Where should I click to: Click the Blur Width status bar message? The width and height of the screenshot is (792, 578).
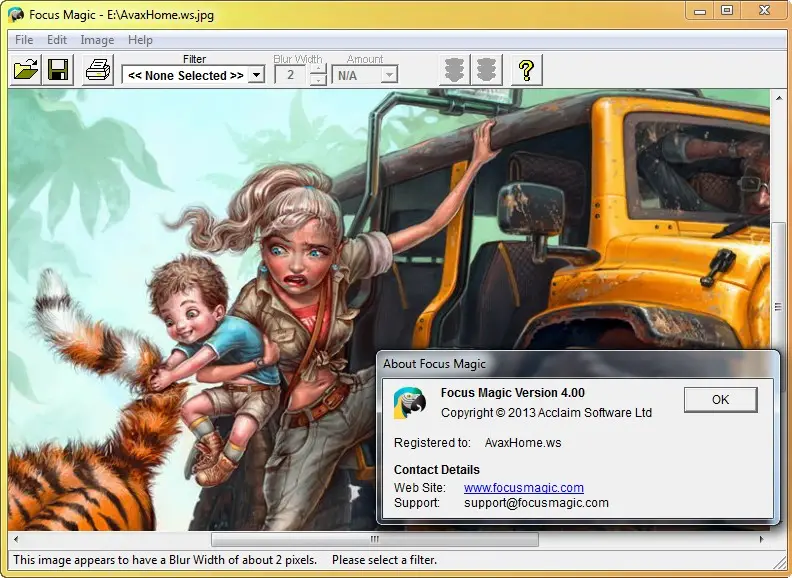[165, 560]
